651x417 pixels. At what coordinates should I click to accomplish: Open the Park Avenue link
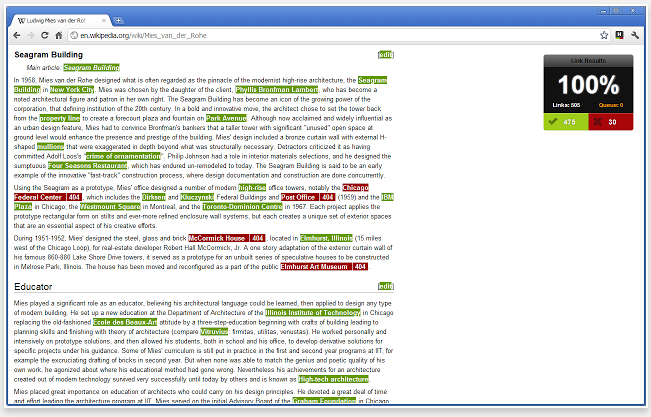(226, 118)
